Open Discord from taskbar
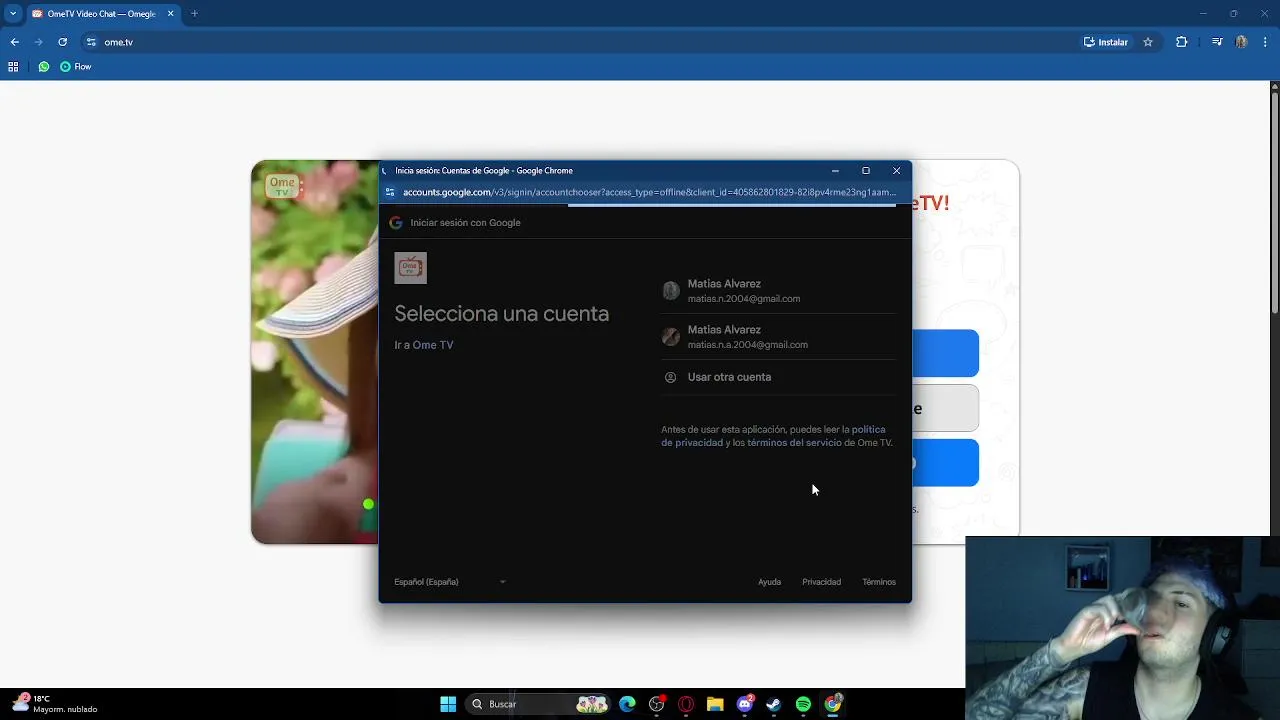This screenshot has width=1280, height=720. 745,704
